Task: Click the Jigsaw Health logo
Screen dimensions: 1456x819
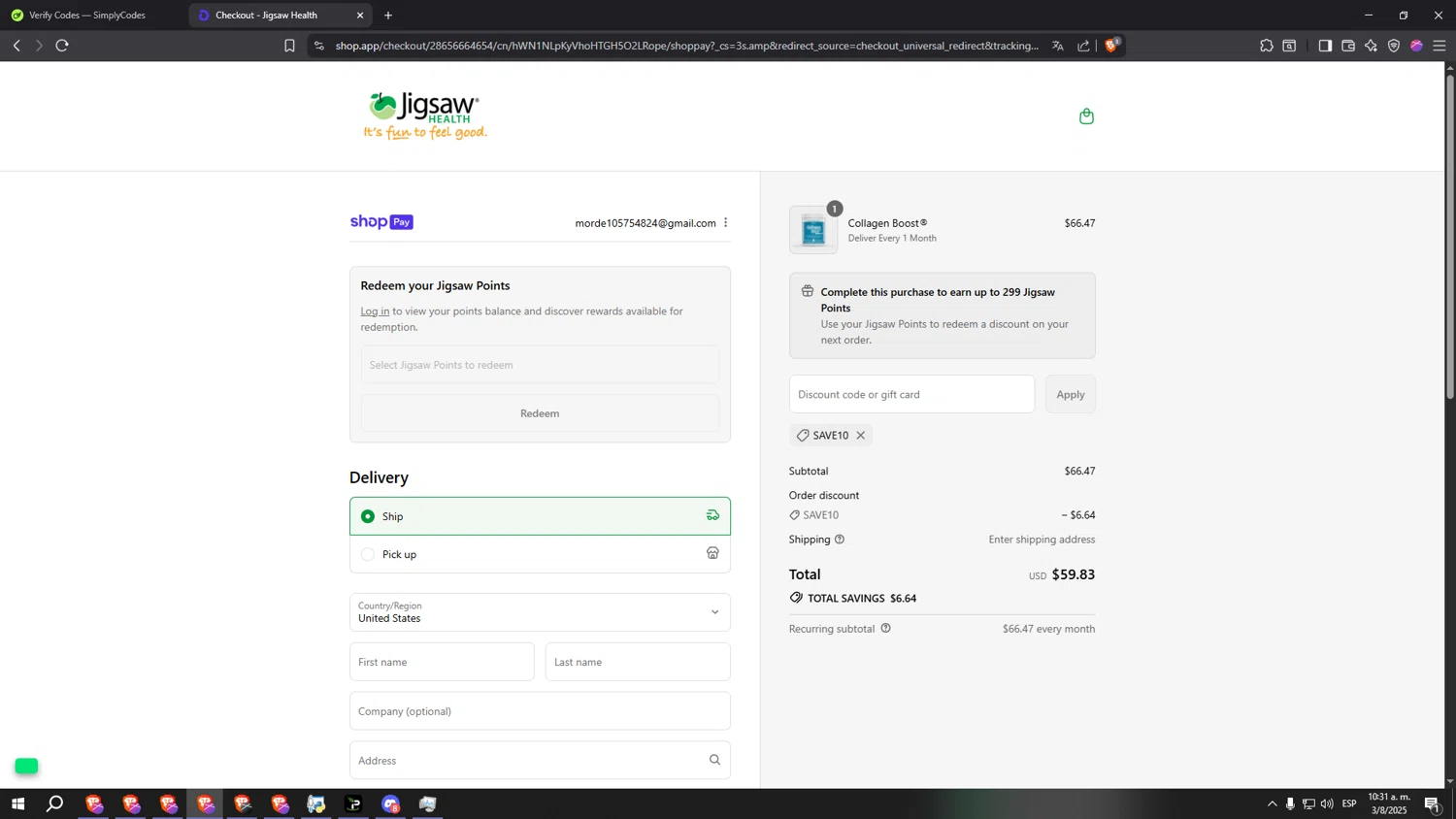Action: click(x=425, y=116)
